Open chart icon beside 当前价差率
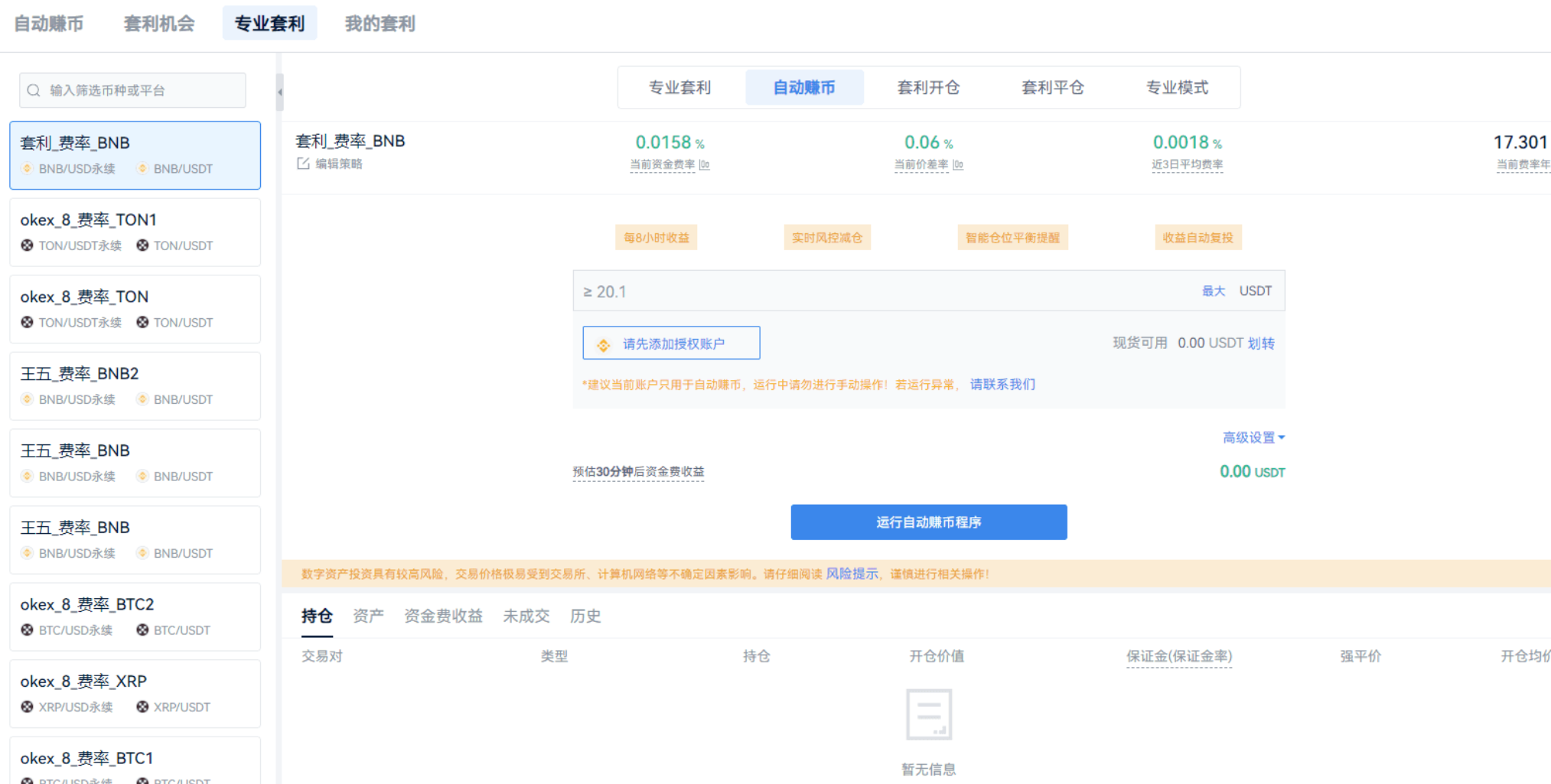1551x784 pixels. click(x=958, y=164)
